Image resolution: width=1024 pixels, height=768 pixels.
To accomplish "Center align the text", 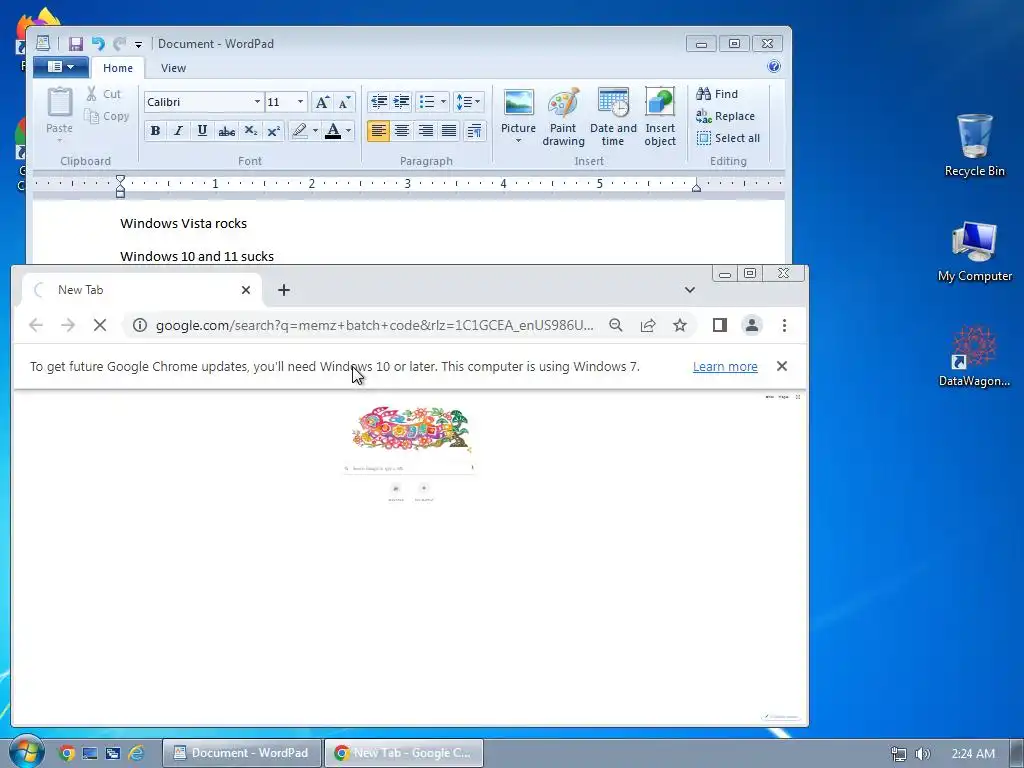I will click(402, 131).
